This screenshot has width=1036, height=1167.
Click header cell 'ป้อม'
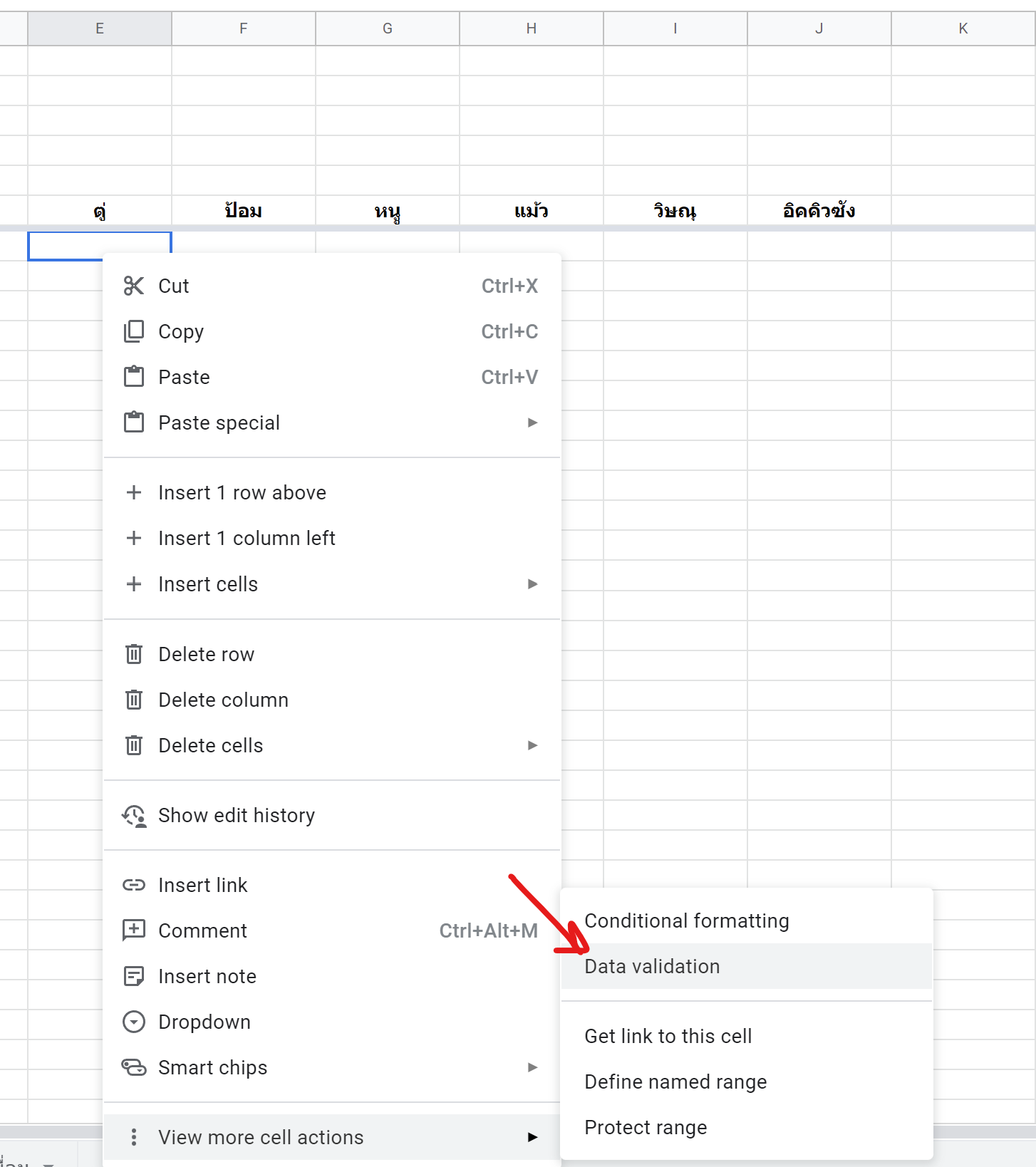pos(244,210)
